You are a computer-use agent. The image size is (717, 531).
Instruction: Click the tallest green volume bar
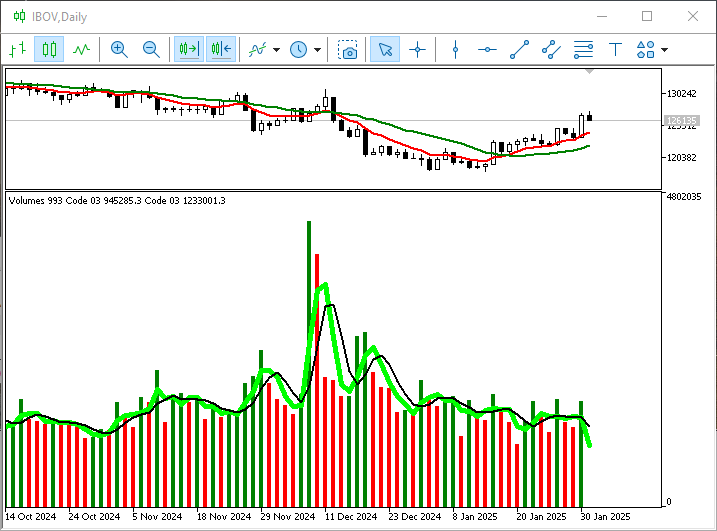tap(309, 364)
